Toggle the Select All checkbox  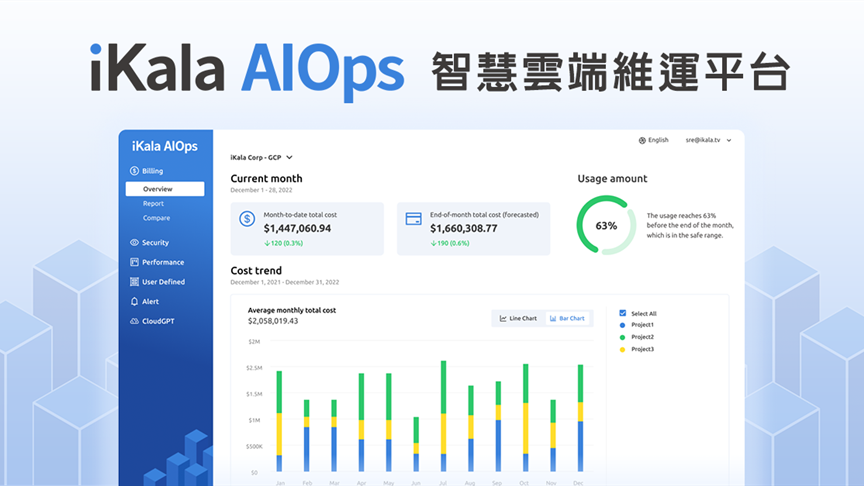623,313
